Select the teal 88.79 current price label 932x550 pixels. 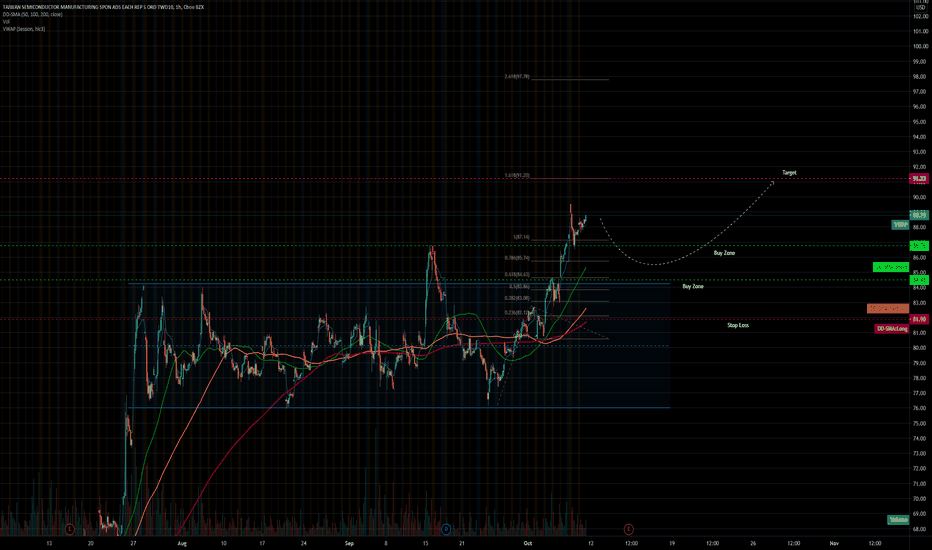[x=919, y=215]
